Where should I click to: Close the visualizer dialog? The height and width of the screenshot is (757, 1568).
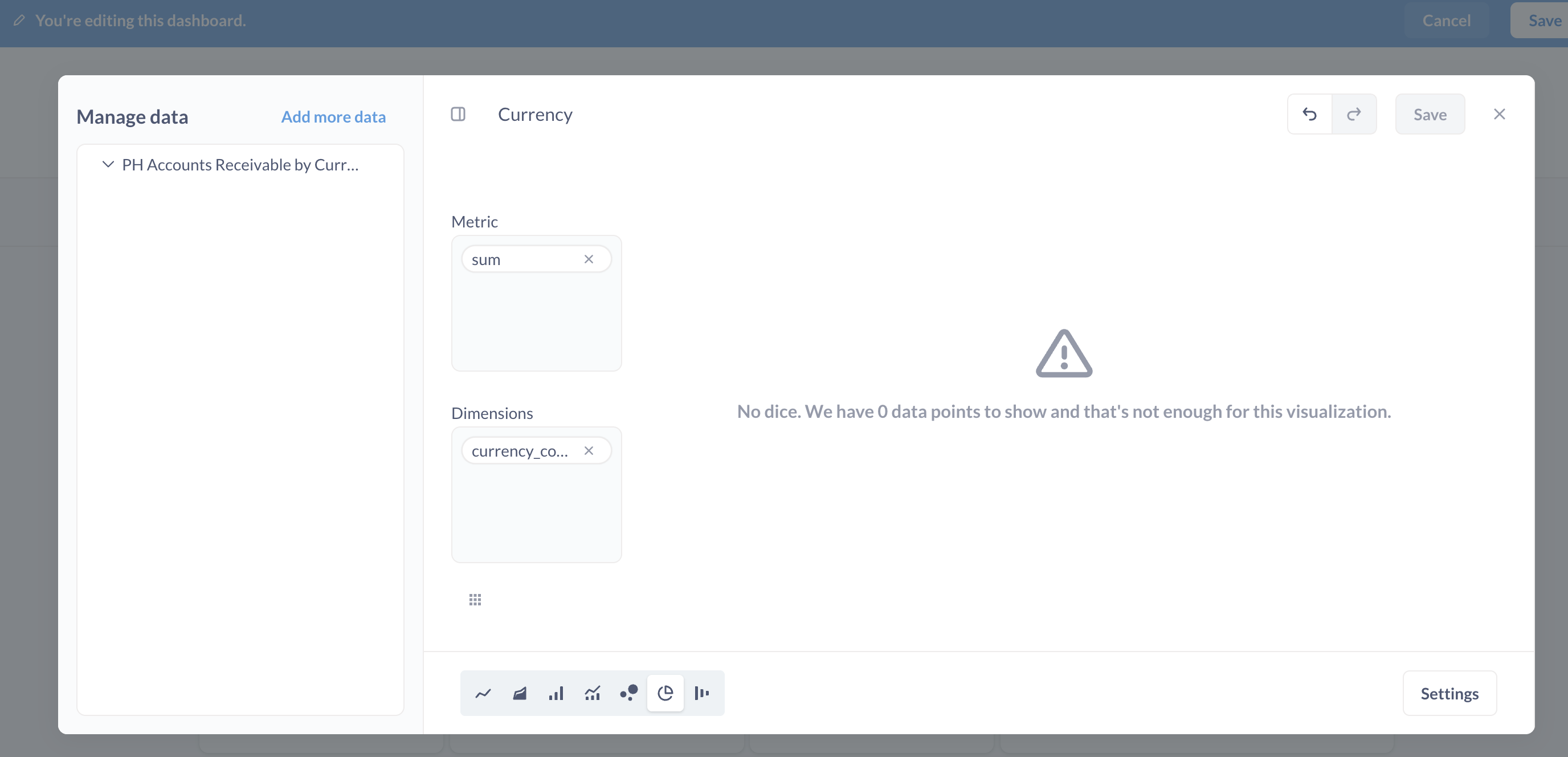pyautogui.click(x=1499, y=114)
